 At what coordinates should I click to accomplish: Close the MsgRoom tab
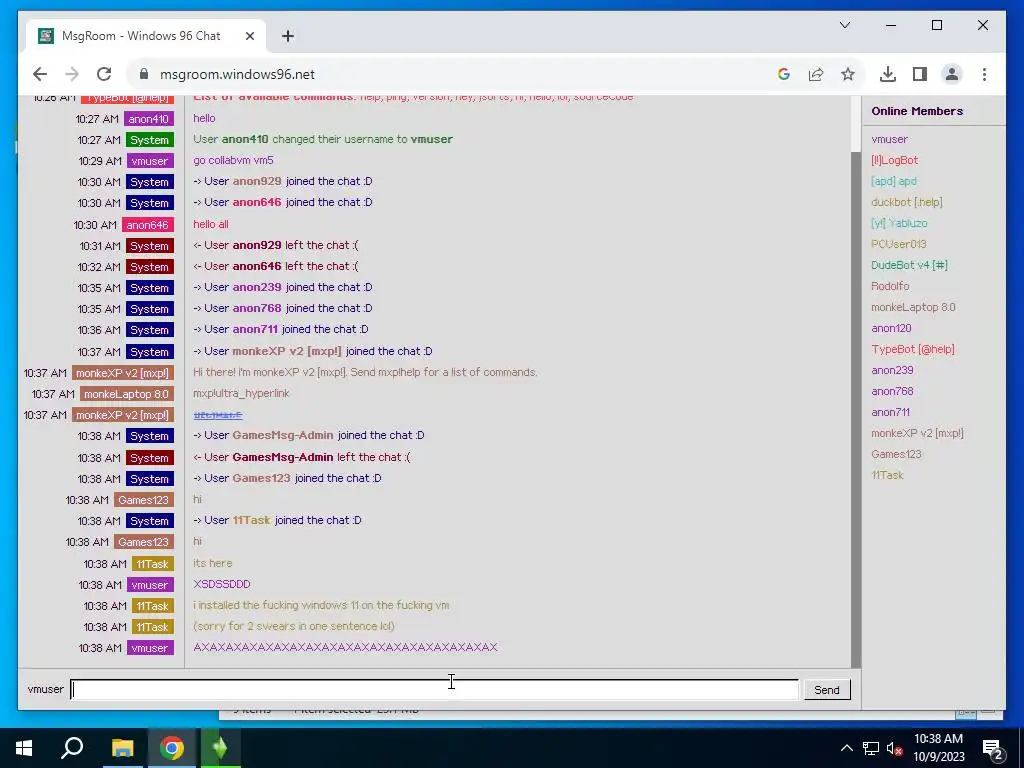point(249,36)
